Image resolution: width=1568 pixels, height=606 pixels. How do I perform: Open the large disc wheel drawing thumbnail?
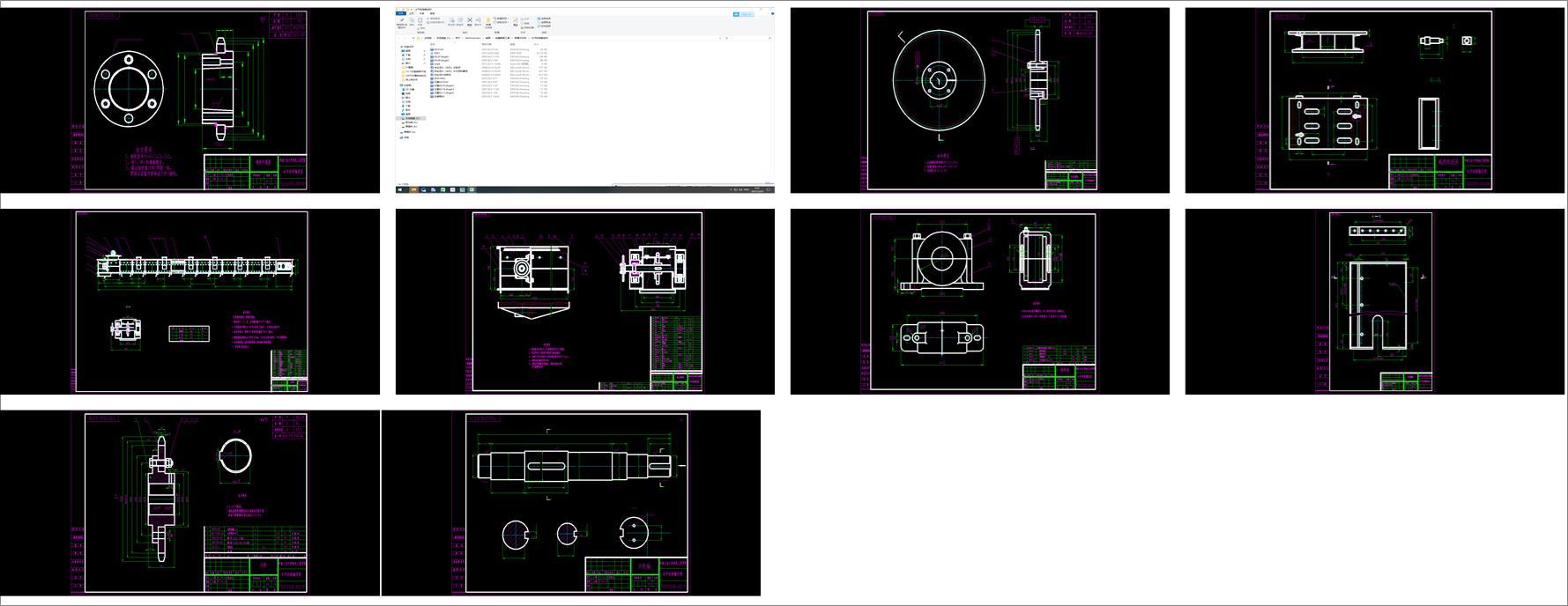(980, 100)
